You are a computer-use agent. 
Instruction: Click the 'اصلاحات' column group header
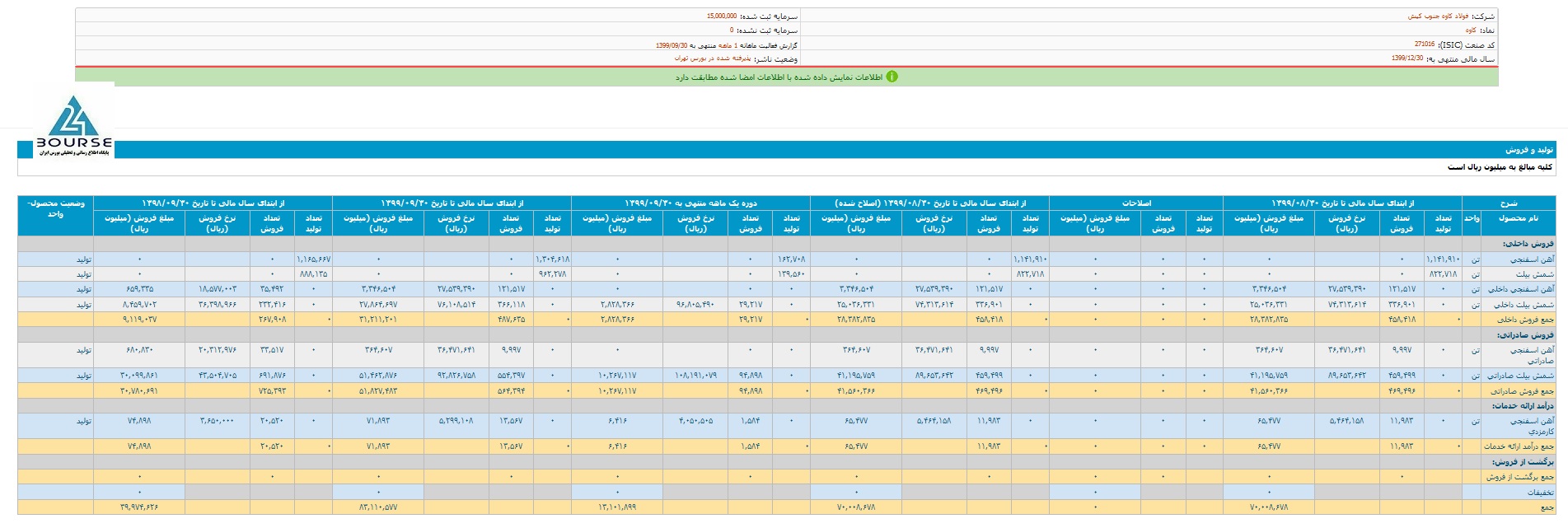[1136, 203]
